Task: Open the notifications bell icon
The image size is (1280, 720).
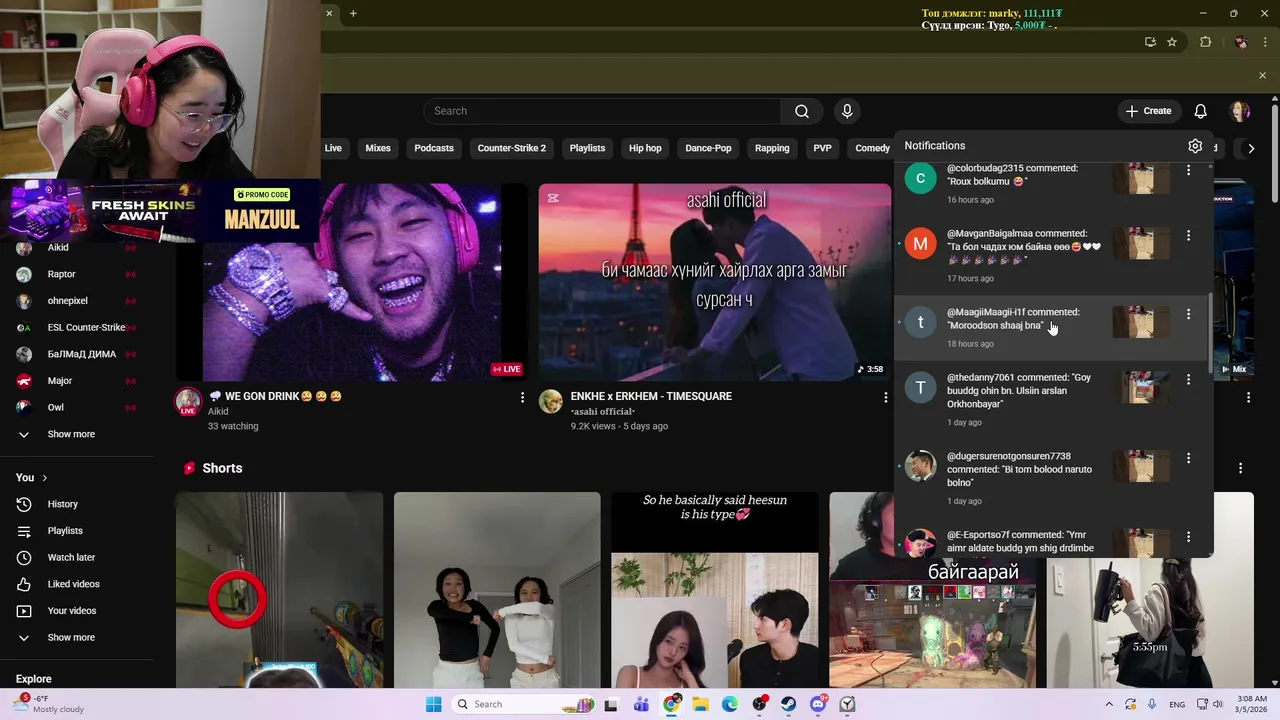Action: (1200, 111)
